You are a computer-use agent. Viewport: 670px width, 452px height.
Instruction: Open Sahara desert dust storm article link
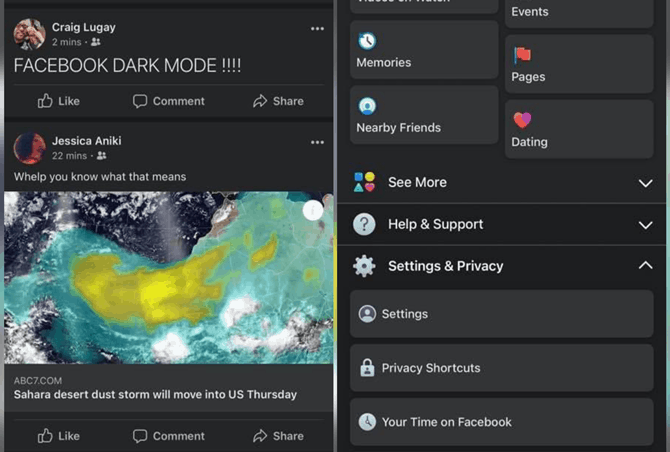(x=155, y=394)
